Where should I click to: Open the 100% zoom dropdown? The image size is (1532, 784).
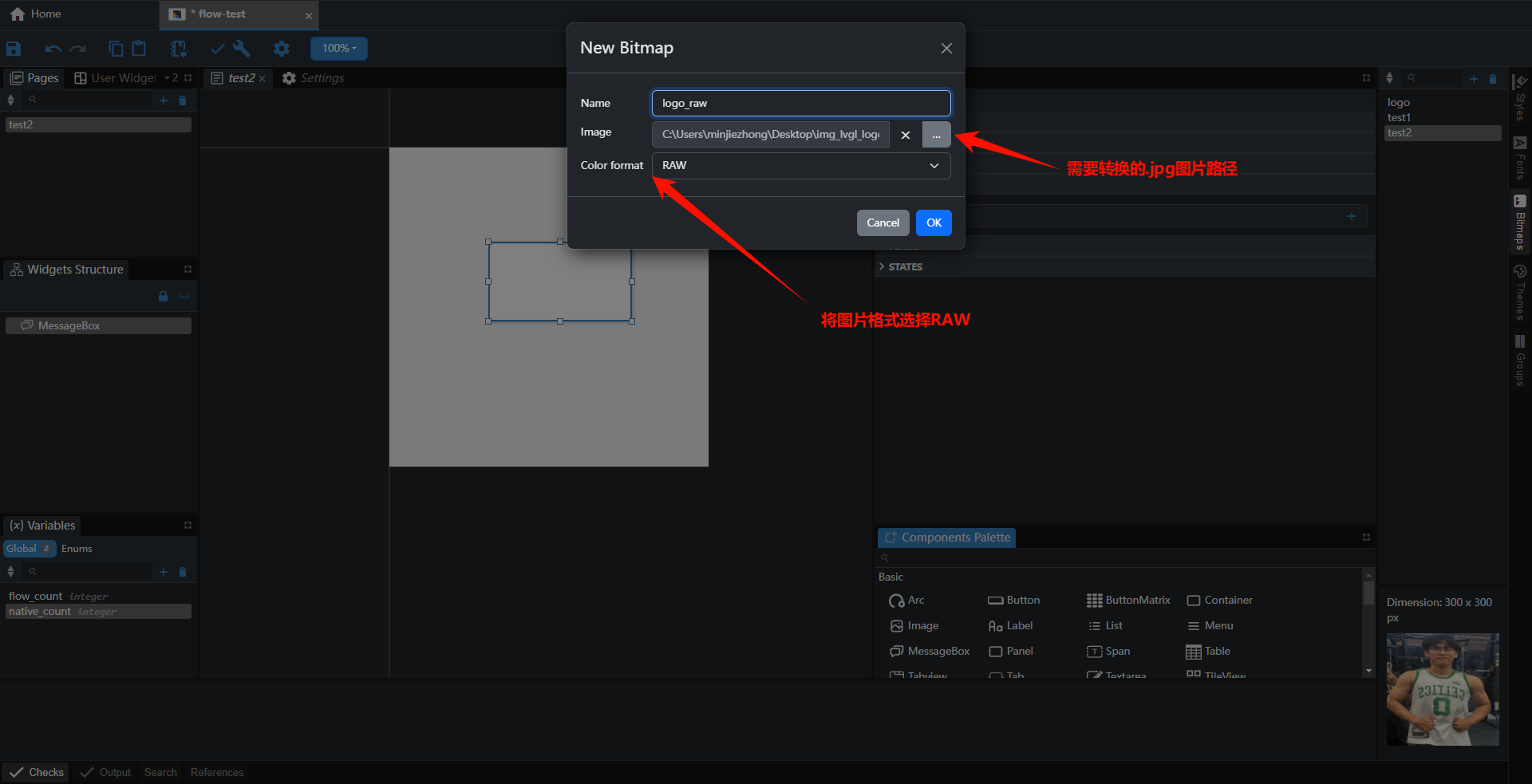point(339,49)
